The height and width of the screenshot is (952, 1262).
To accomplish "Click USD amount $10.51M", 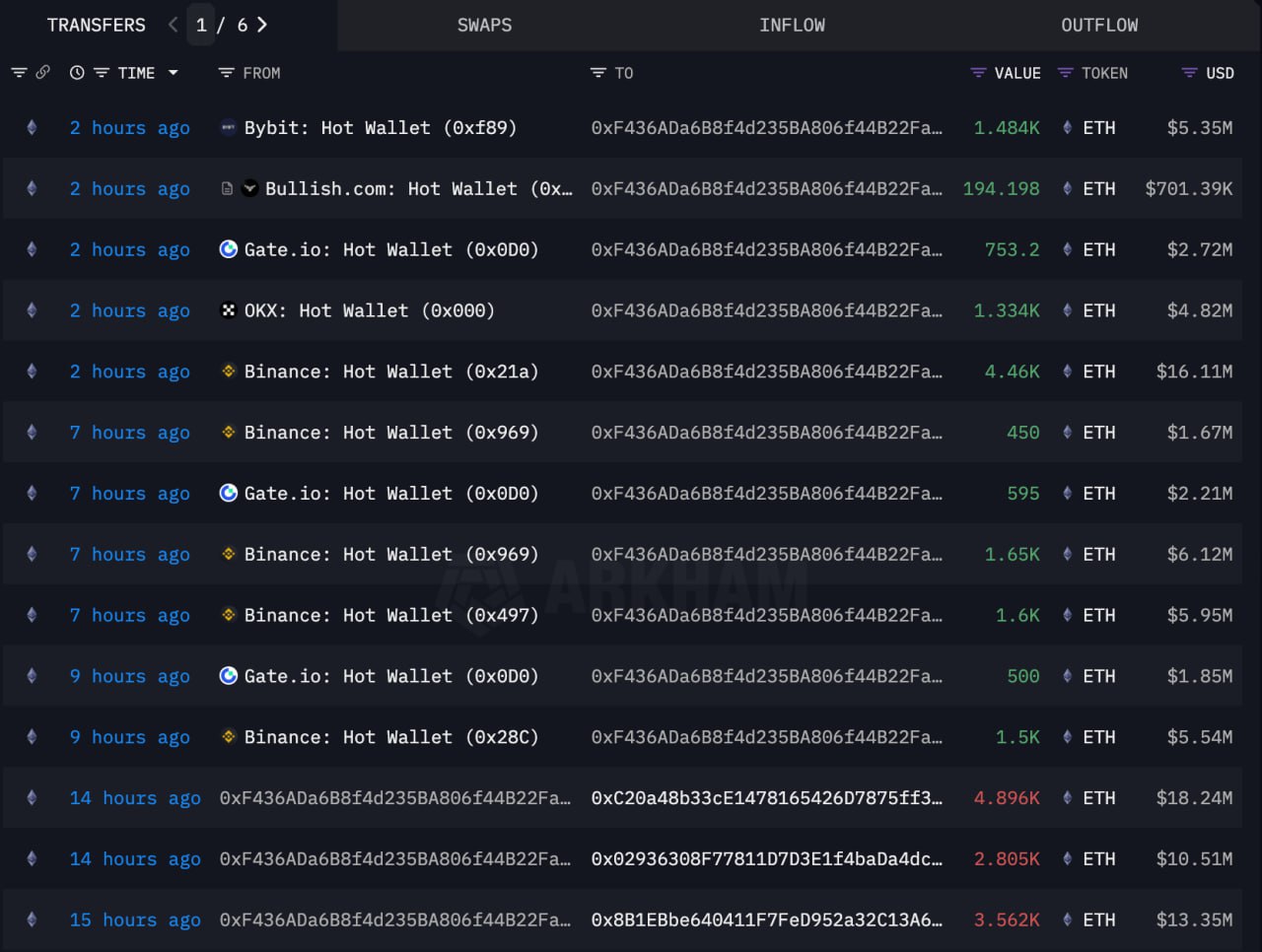I will point(1194,858).
